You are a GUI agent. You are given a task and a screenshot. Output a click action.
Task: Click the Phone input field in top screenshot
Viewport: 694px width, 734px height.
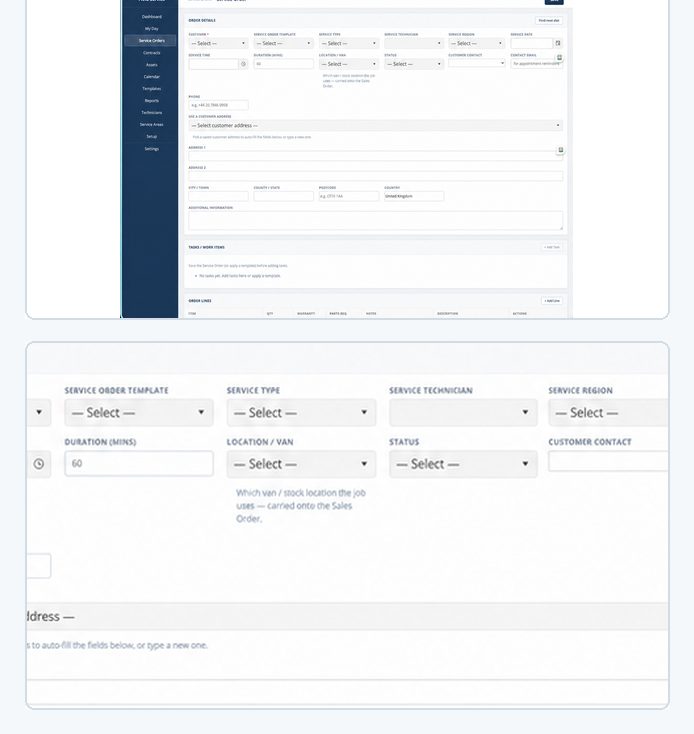click(218, 105)
